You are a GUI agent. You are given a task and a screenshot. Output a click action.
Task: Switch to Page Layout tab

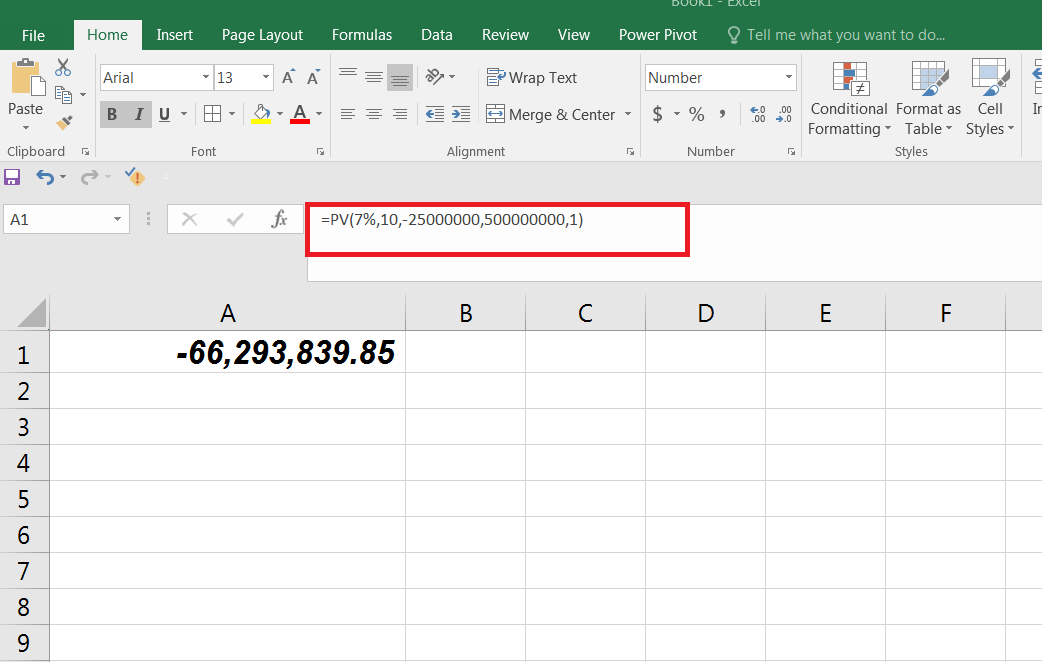[x=262, y=35]
